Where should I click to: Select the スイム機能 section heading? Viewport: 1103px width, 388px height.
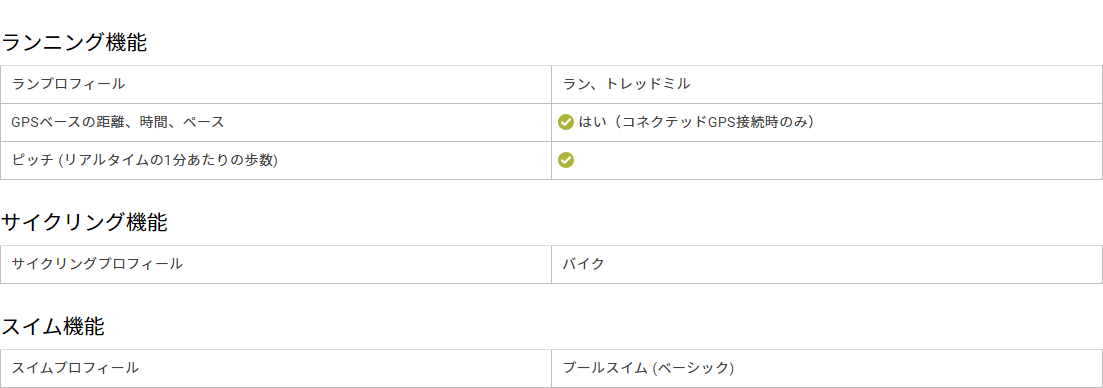(x=53, y=327)
